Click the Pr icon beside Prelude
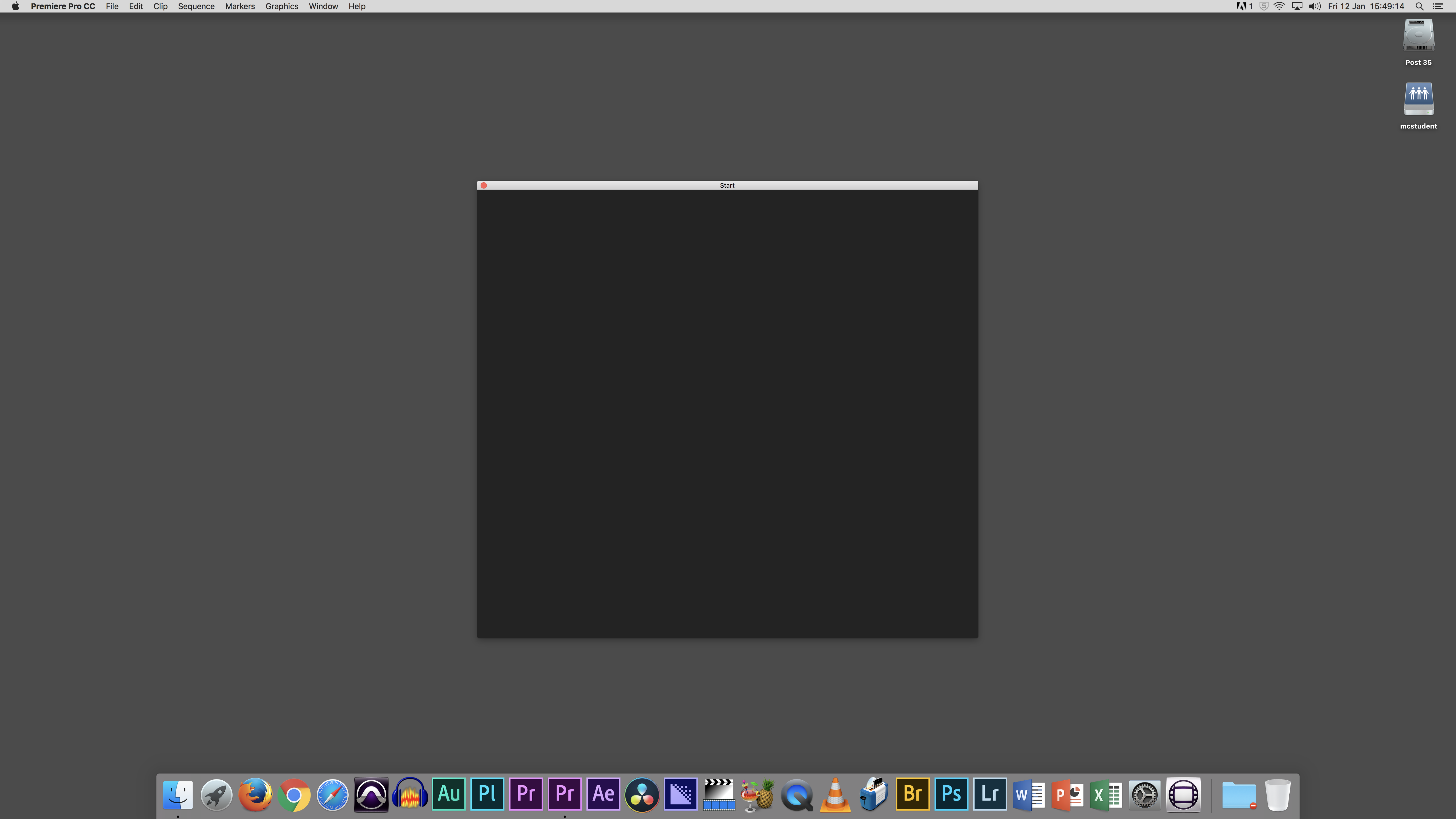The image size is (1456, 819). click(x=526, y=794)
